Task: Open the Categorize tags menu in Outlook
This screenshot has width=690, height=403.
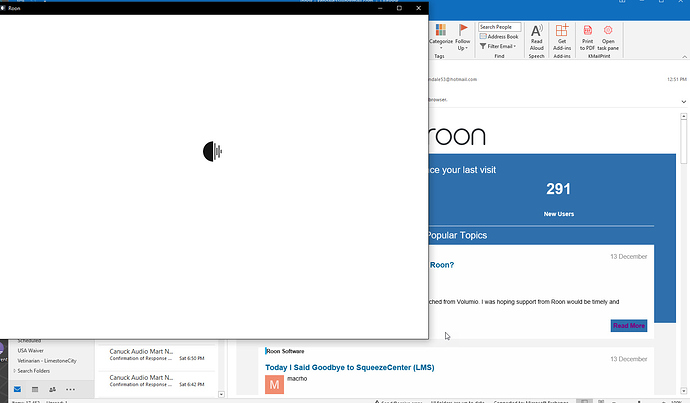Action: tap(440, 37)
